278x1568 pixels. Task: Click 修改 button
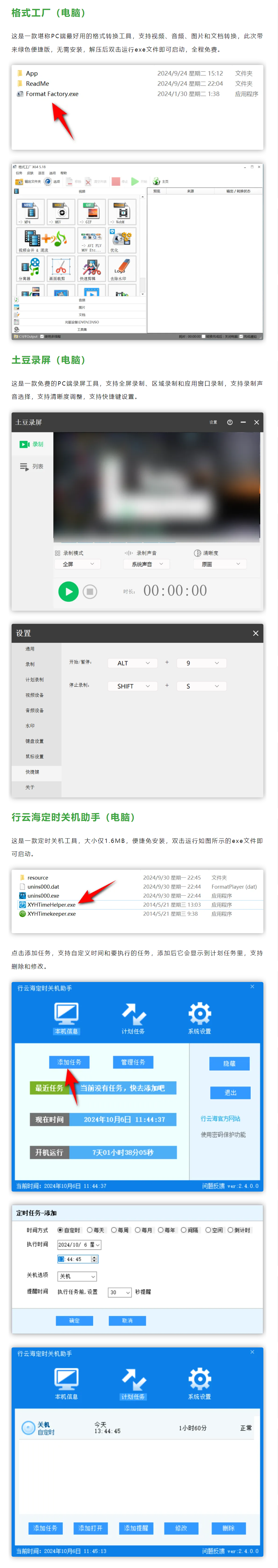tap(181, 1528)
